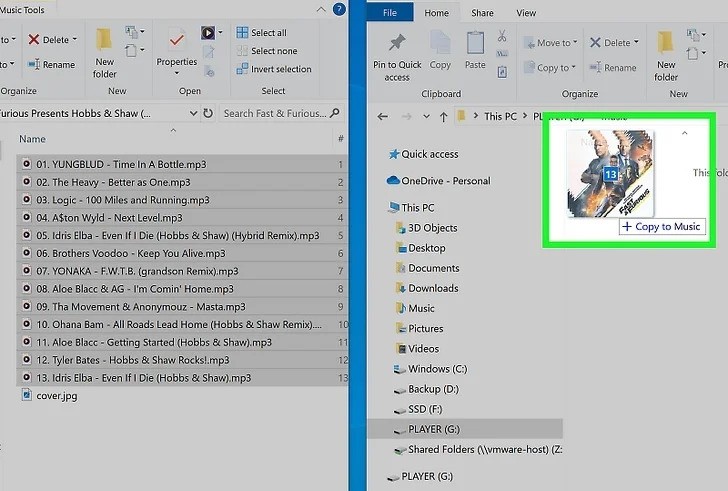Click the Search Fast & Furious field
The image size is (728, 491).
pyautogui.click(x=281, y=113)
